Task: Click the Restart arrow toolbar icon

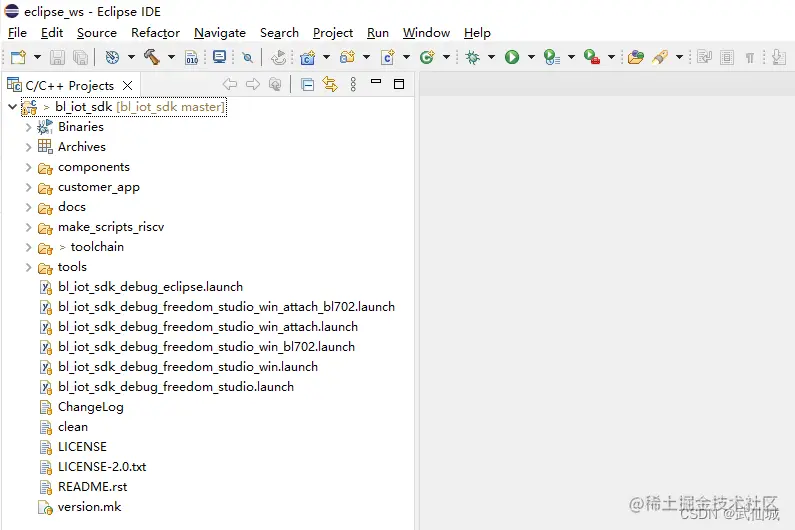Action: pyautogui.click(x=278, y=57)
